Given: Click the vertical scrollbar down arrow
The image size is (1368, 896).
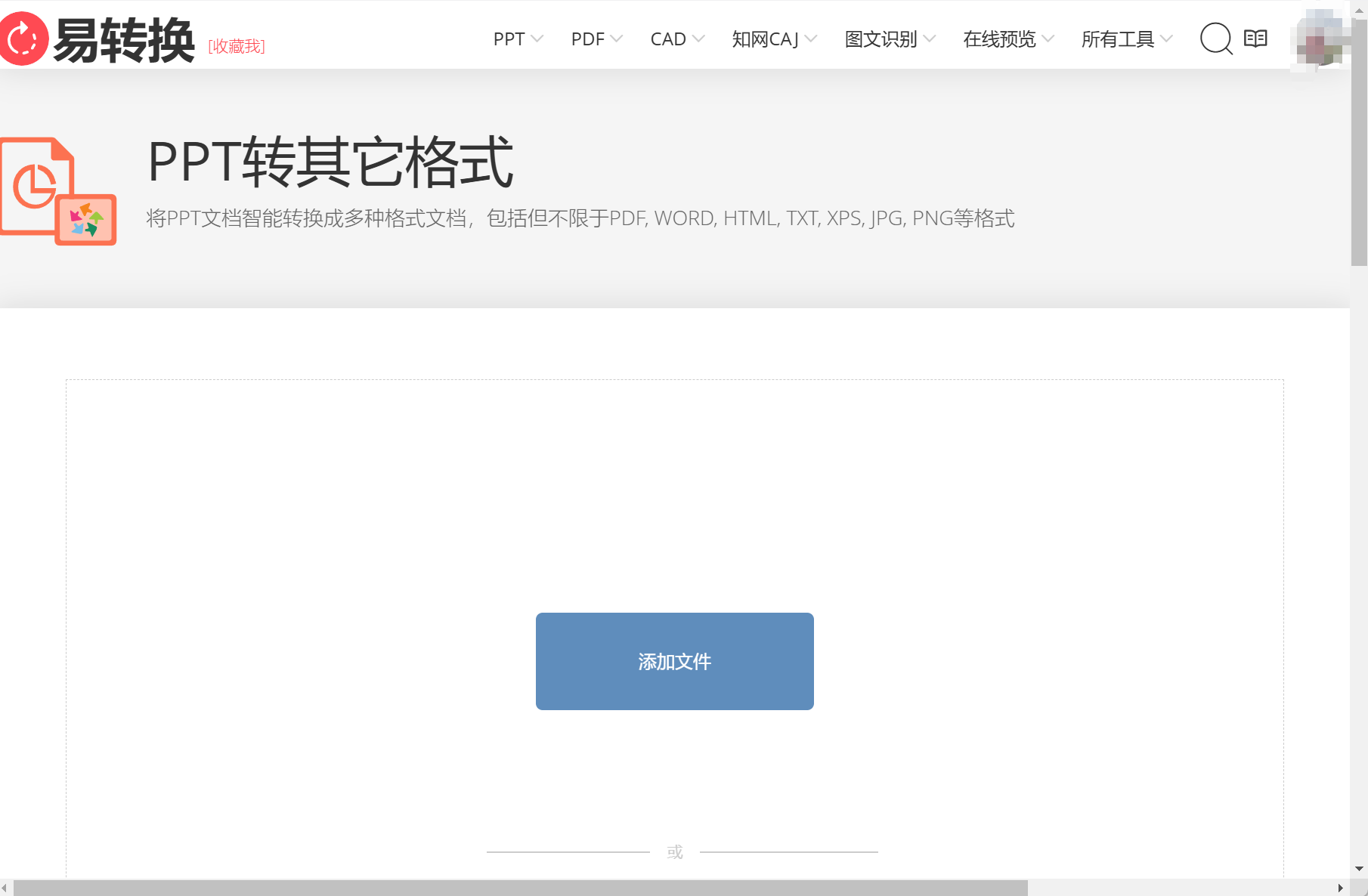Looking at the screenshot, I should click(1359, 869).
